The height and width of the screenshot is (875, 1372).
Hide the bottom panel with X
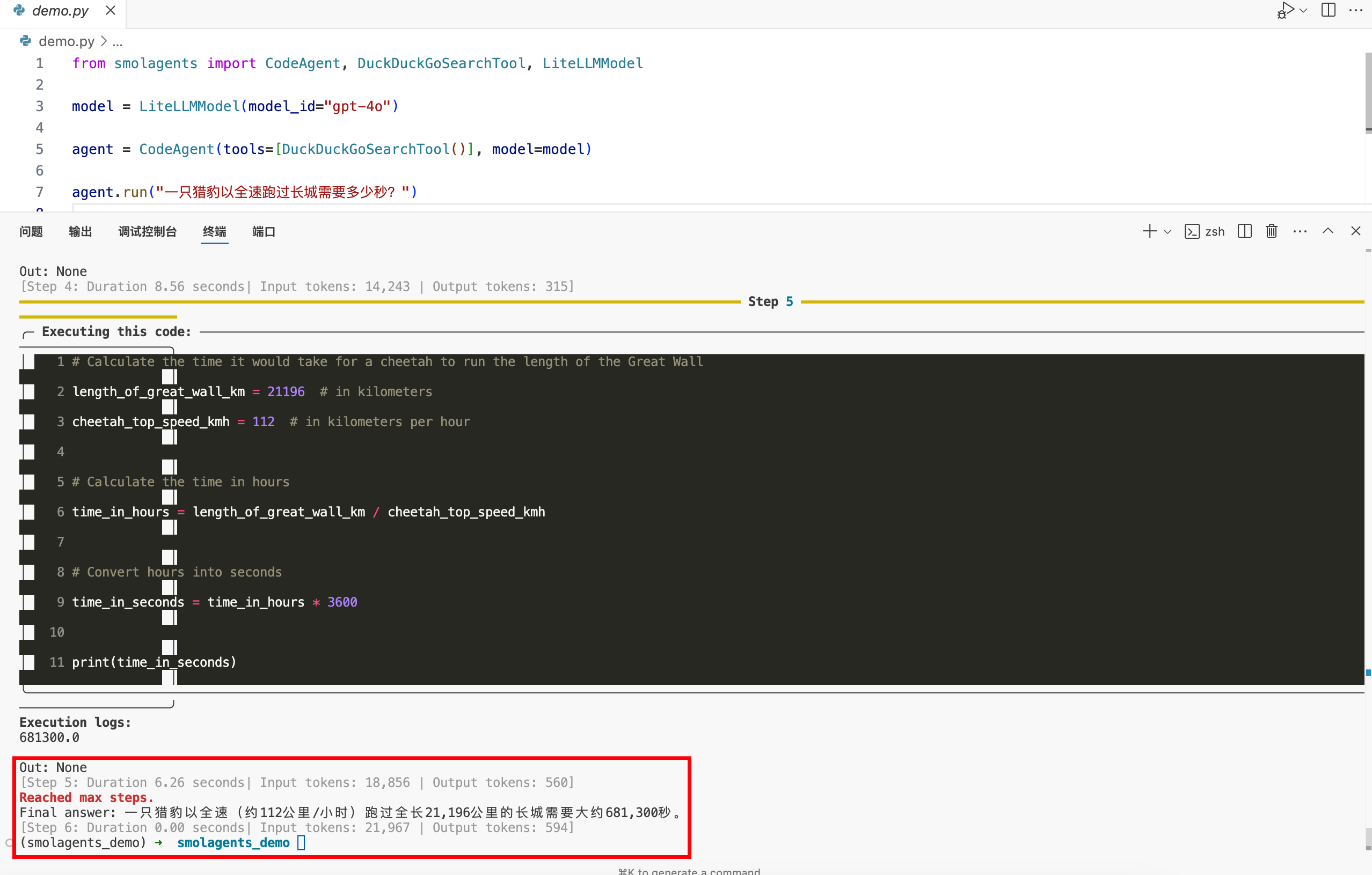(1355, 231)
